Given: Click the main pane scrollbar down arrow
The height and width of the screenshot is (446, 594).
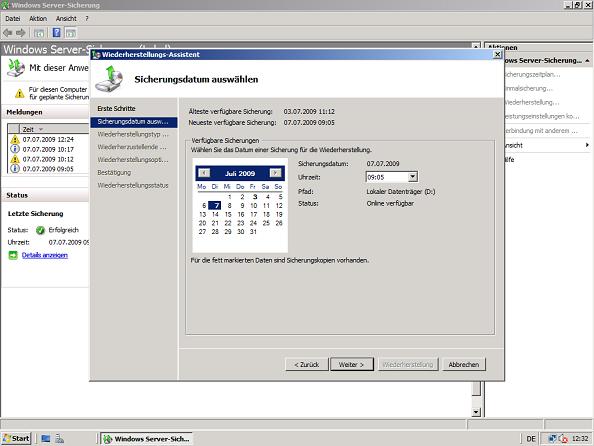Looking at the screenshot, I should pyautogui.click(x=476, y=412).
